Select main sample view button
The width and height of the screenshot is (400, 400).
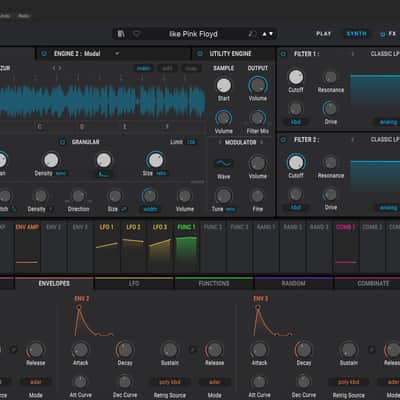click(x=144, y=68)
